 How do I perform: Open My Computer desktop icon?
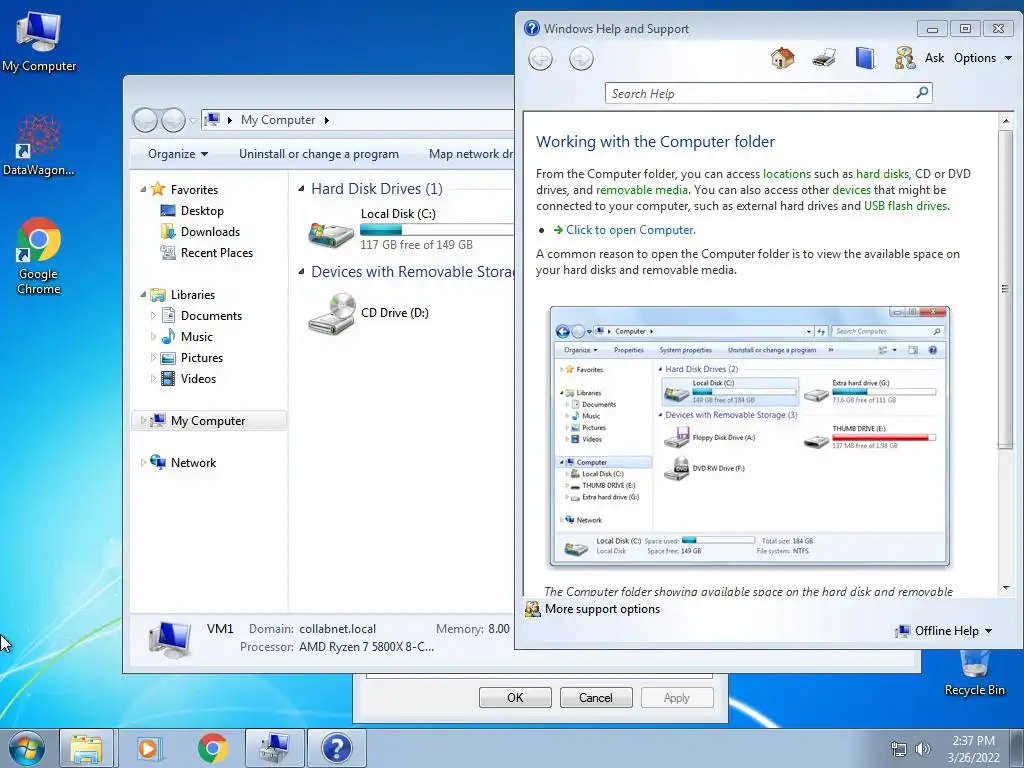click(x=39, y=40)
